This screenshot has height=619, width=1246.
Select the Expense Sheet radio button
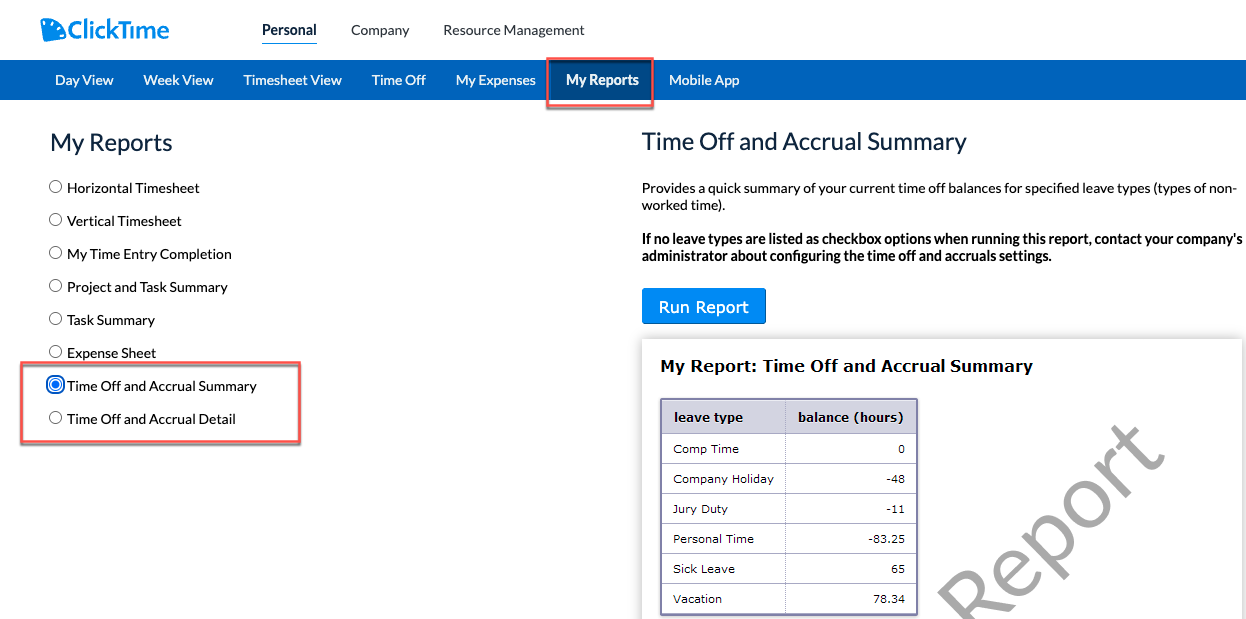[x=56, y=352]
